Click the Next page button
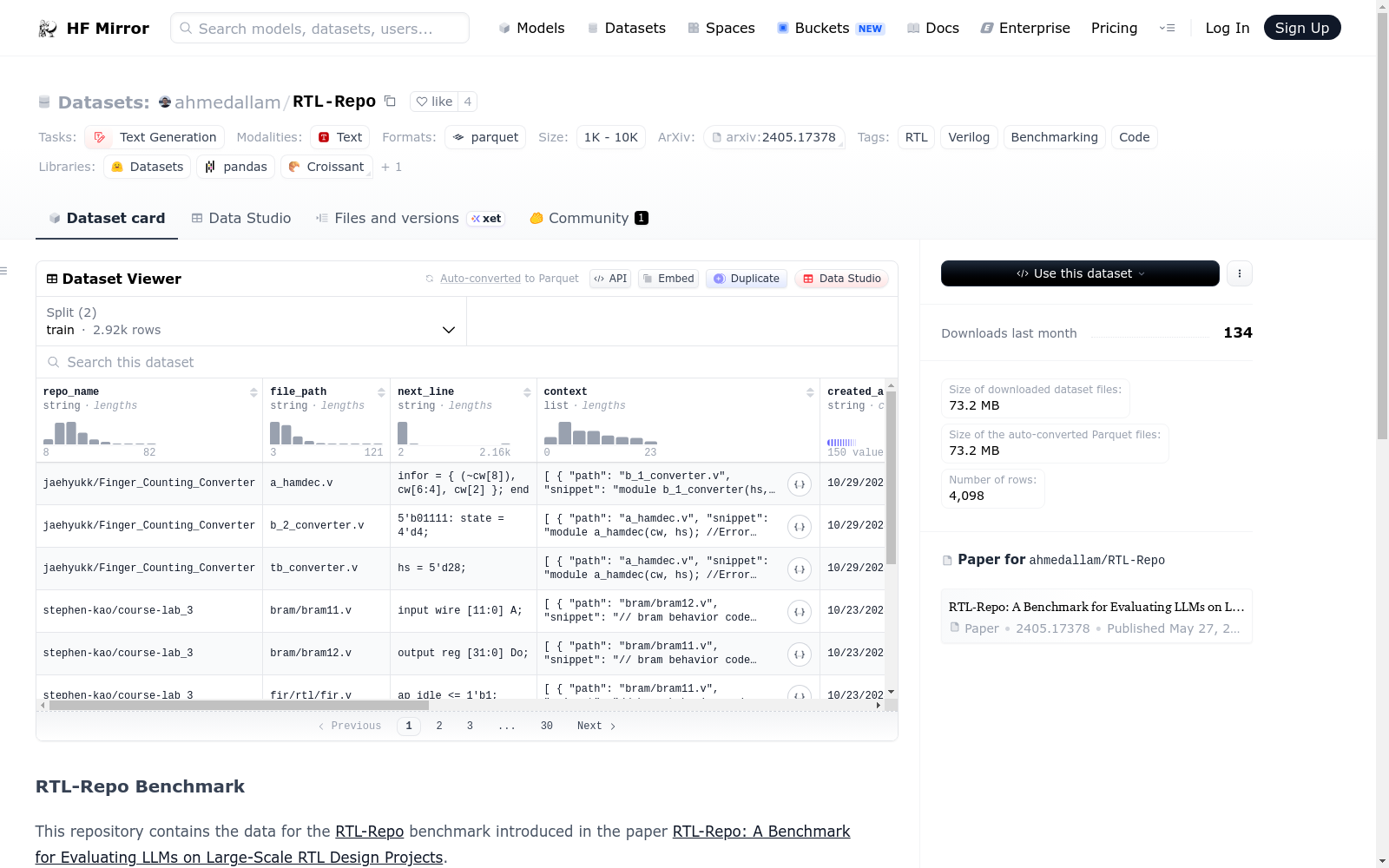This screenshot has height=868, width=1389. tap(596, 726)
